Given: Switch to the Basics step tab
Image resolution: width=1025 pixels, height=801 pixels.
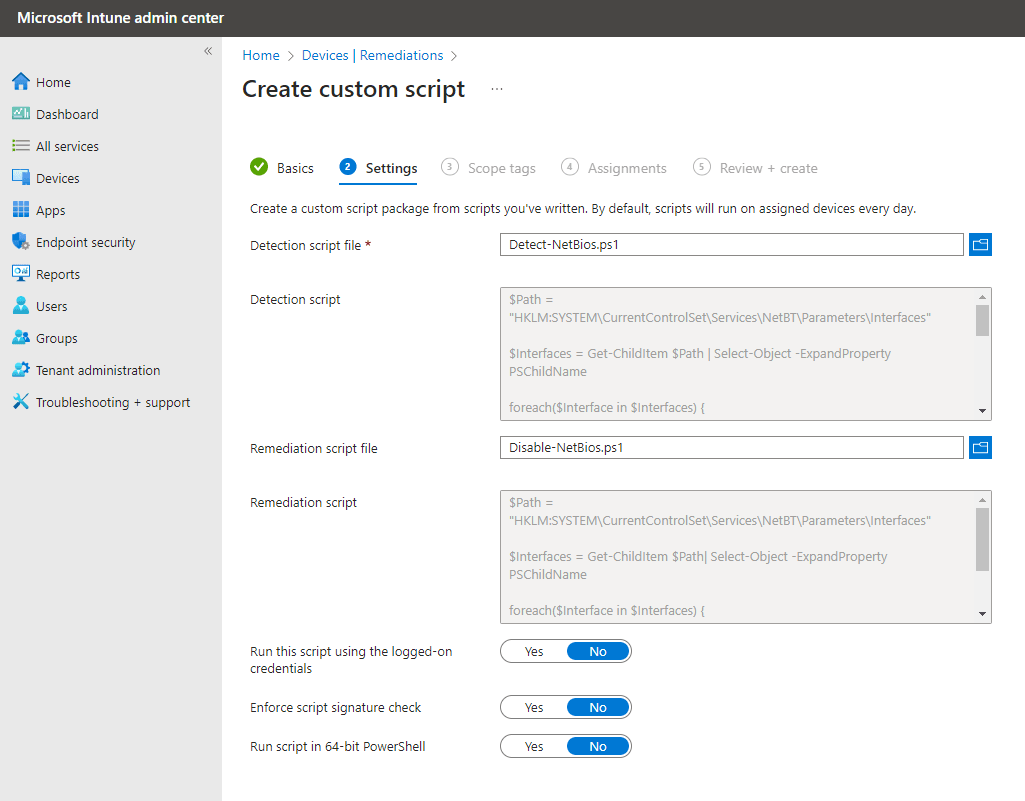Looking at the screenshot, I should [282, 168].
